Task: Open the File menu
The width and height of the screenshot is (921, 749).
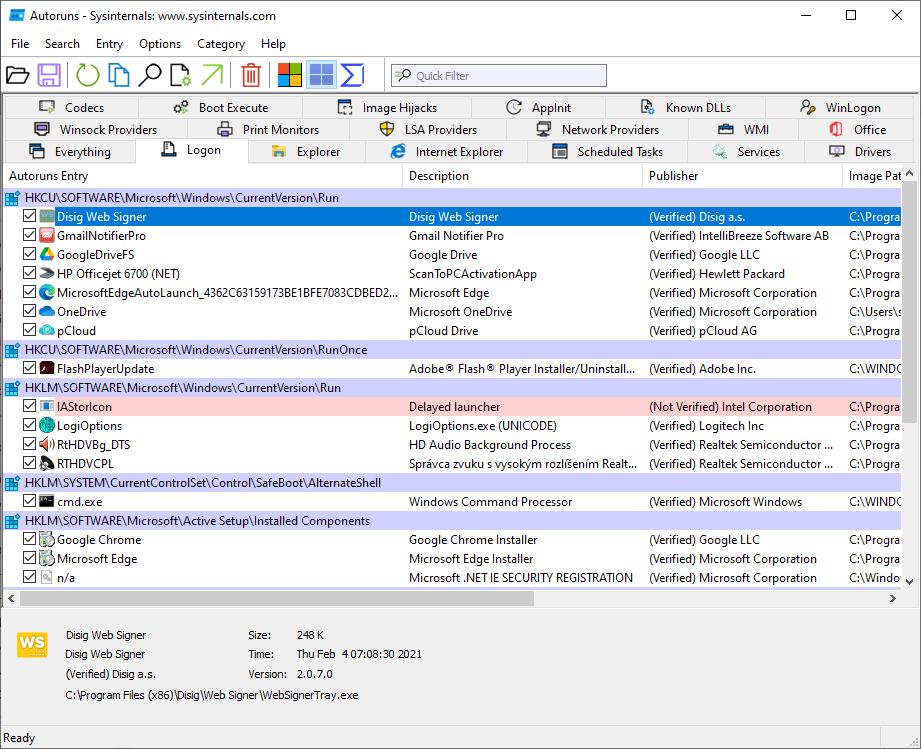Action: (x=20, y=43)
